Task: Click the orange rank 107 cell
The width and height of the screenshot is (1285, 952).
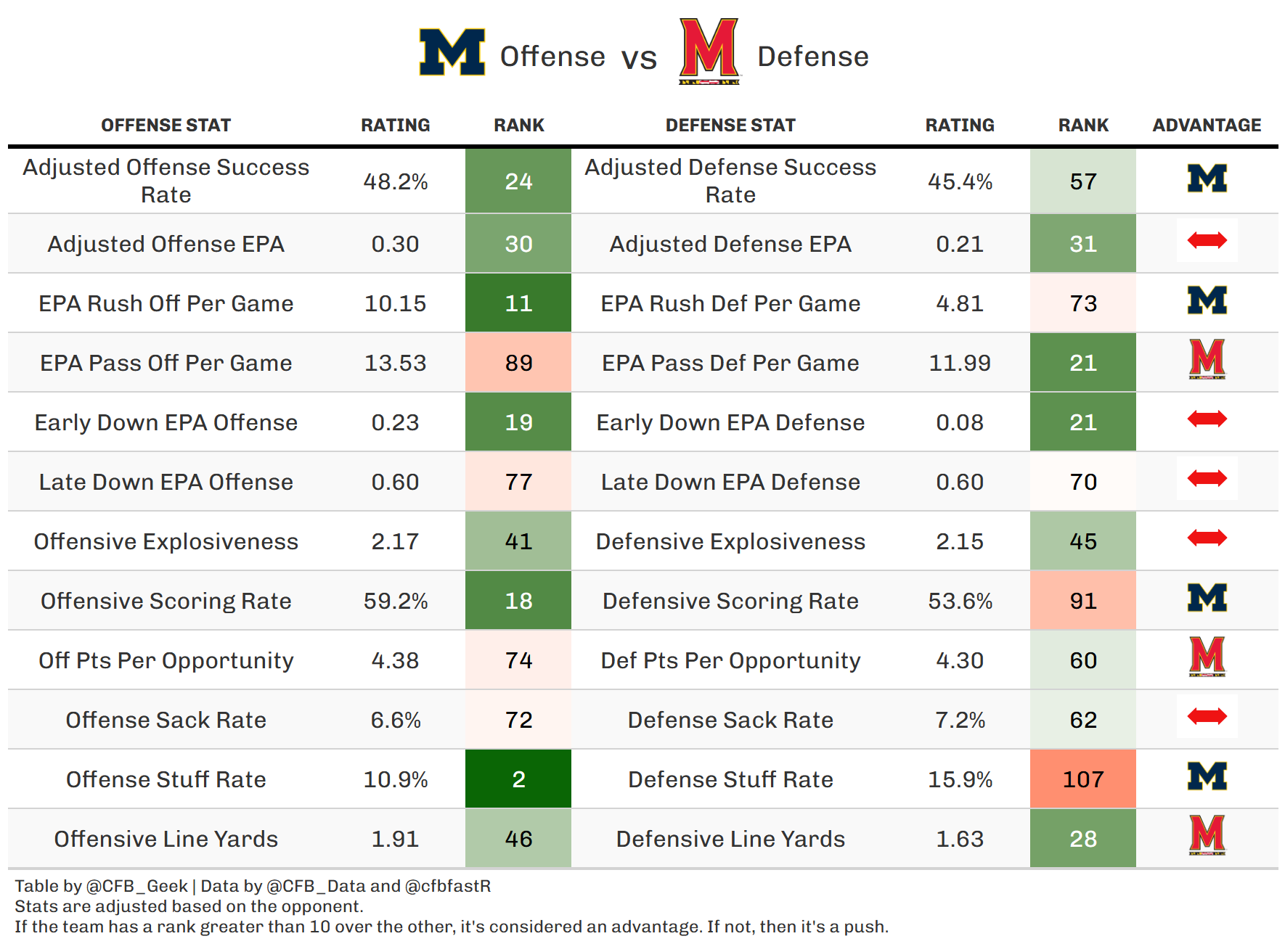Action: point(1083,779)
